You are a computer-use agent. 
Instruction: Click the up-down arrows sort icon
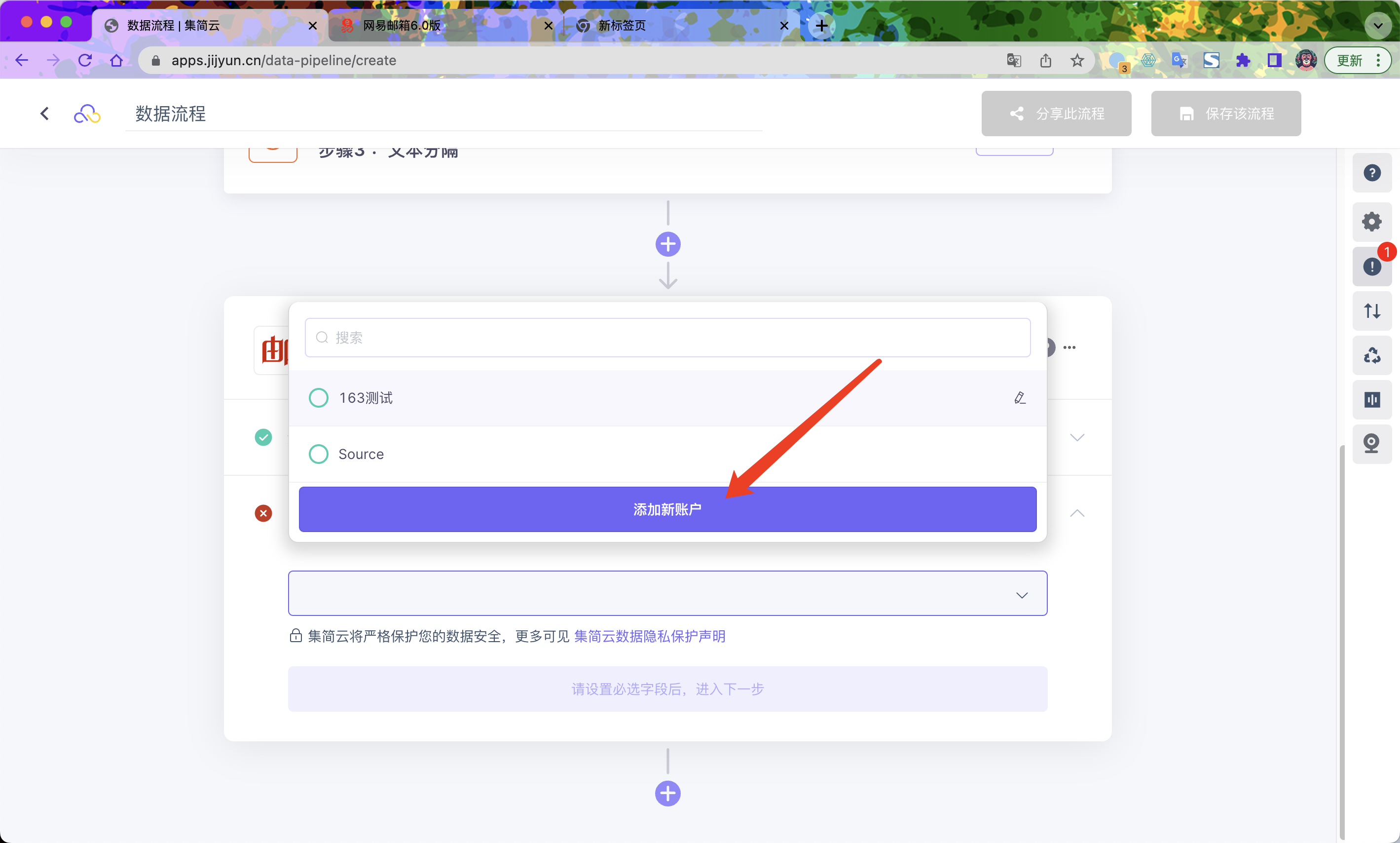[1371, 311]
